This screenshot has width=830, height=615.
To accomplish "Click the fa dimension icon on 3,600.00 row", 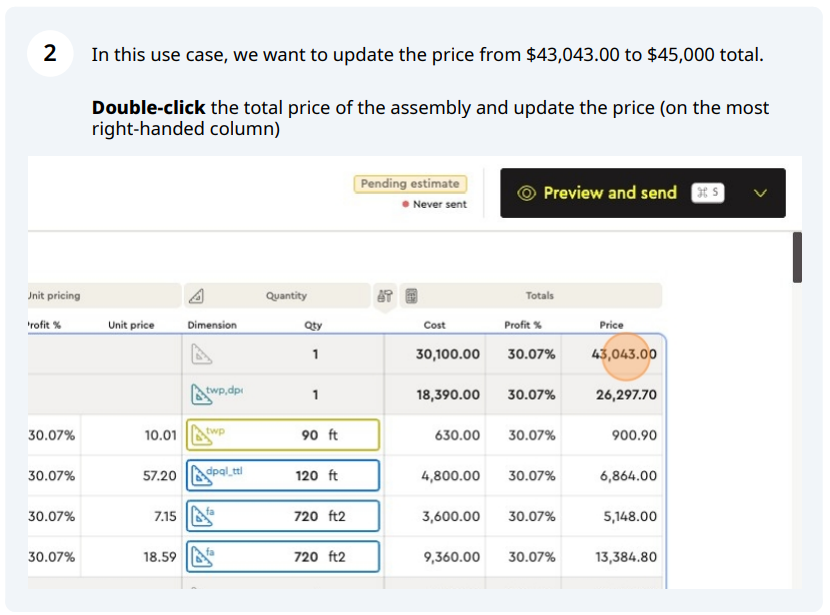I will [201, 517].
